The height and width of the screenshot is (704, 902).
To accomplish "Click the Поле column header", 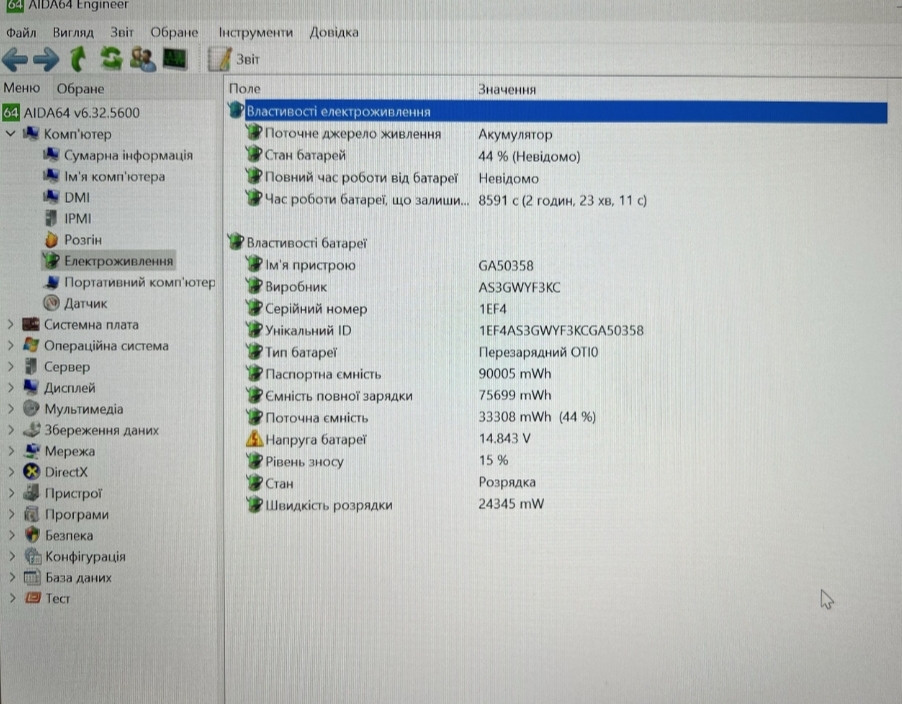I will coord(245,89).
